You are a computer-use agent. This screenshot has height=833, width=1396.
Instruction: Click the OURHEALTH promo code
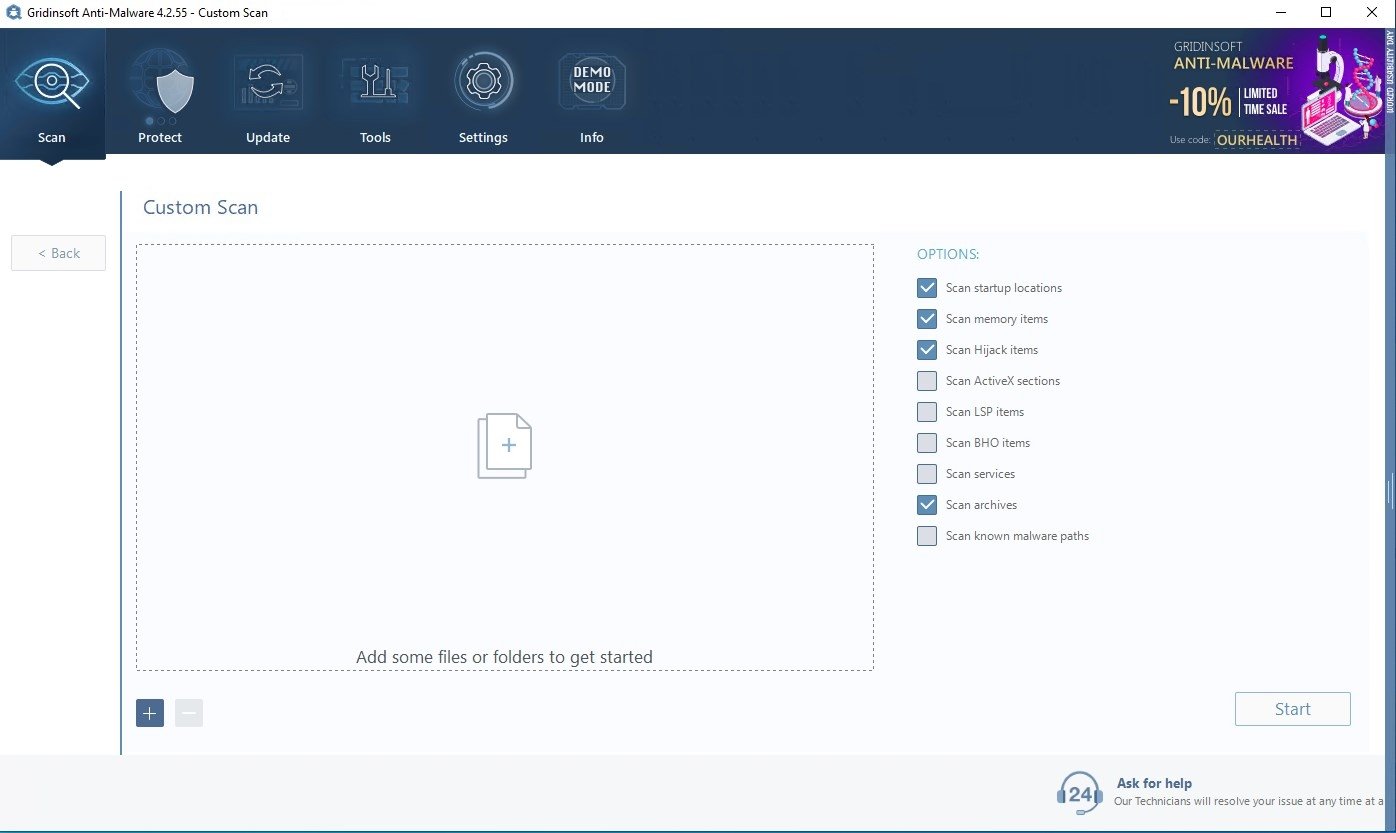(1257, 140)
